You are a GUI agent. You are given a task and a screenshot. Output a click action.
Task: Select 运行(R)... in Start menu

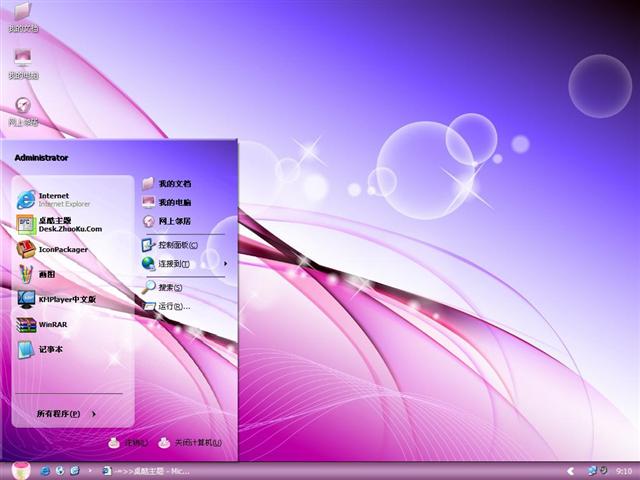pos(172,306)
